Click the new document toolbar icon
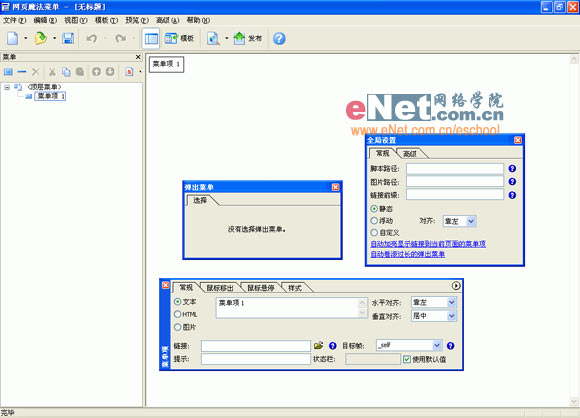 tap(13, 38)
